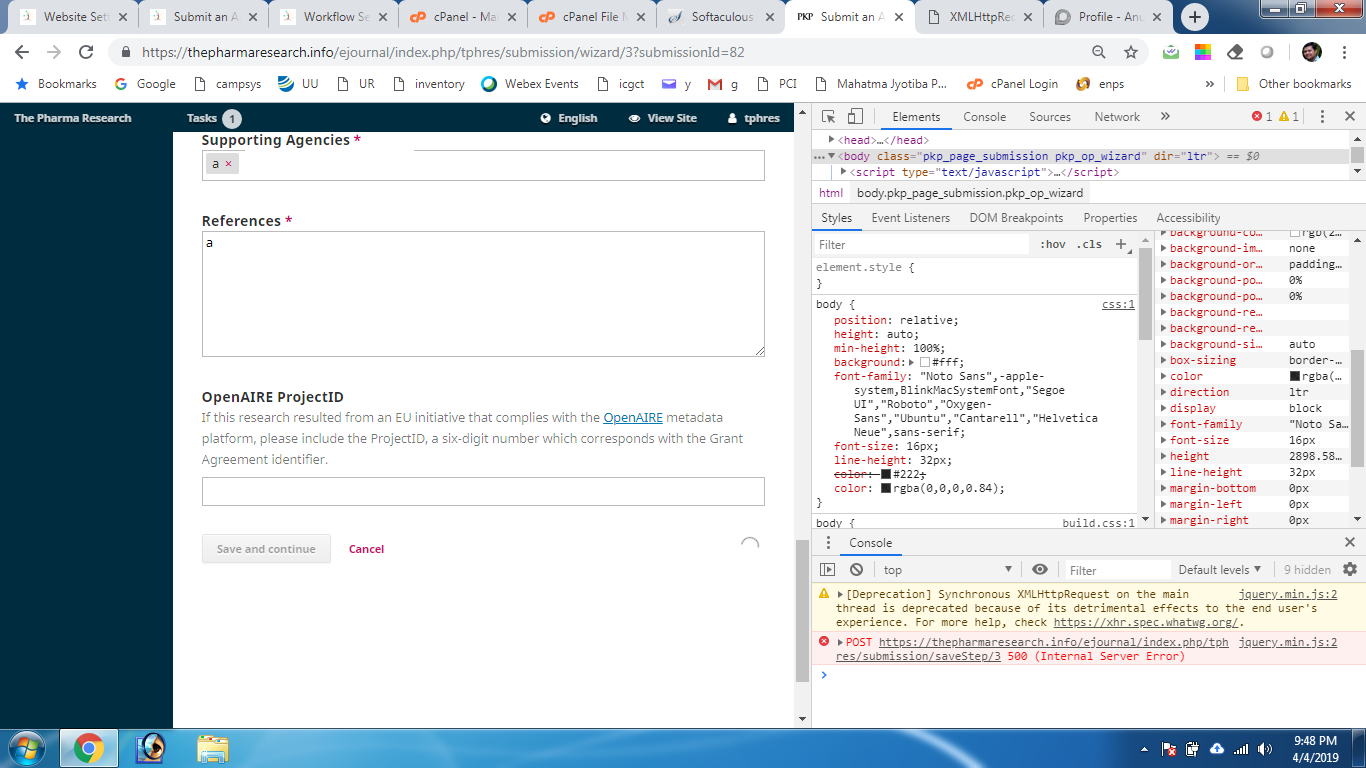Open a new browser tab
The width and height of the screenshot is (1366, 768).
point(1195,17)
